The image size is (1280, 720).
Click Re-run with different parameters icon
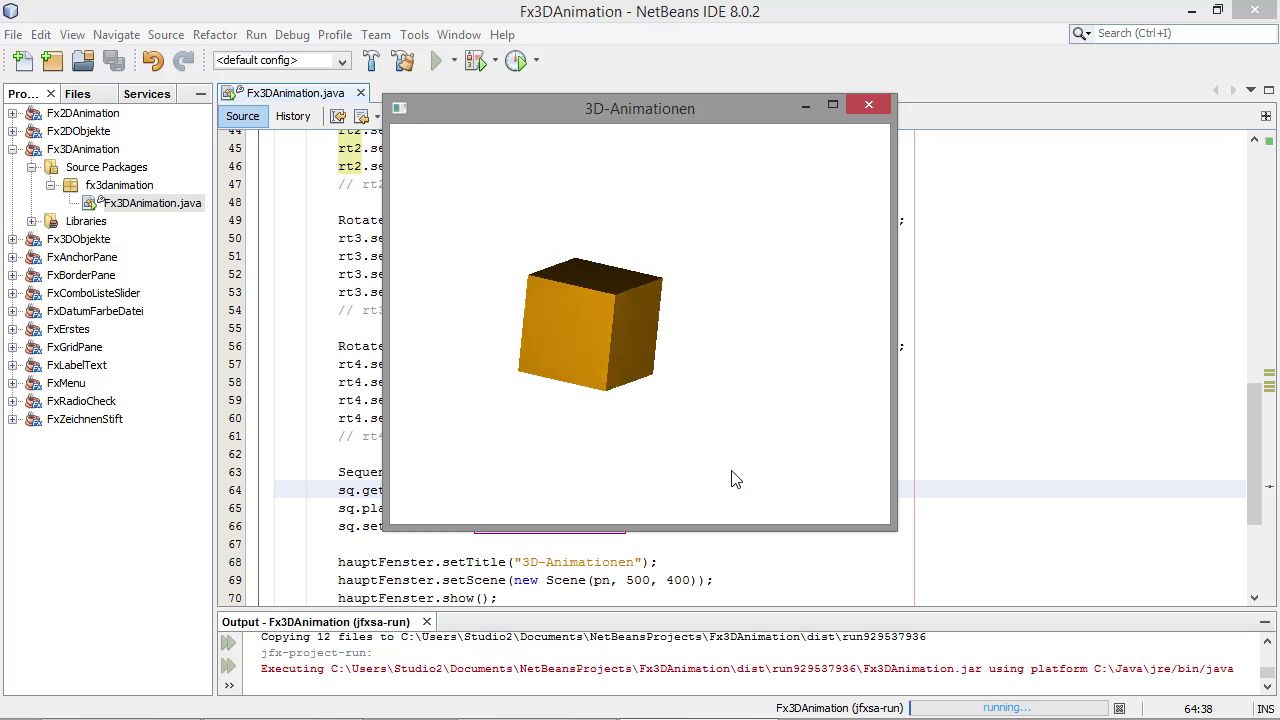pos(229,666)
